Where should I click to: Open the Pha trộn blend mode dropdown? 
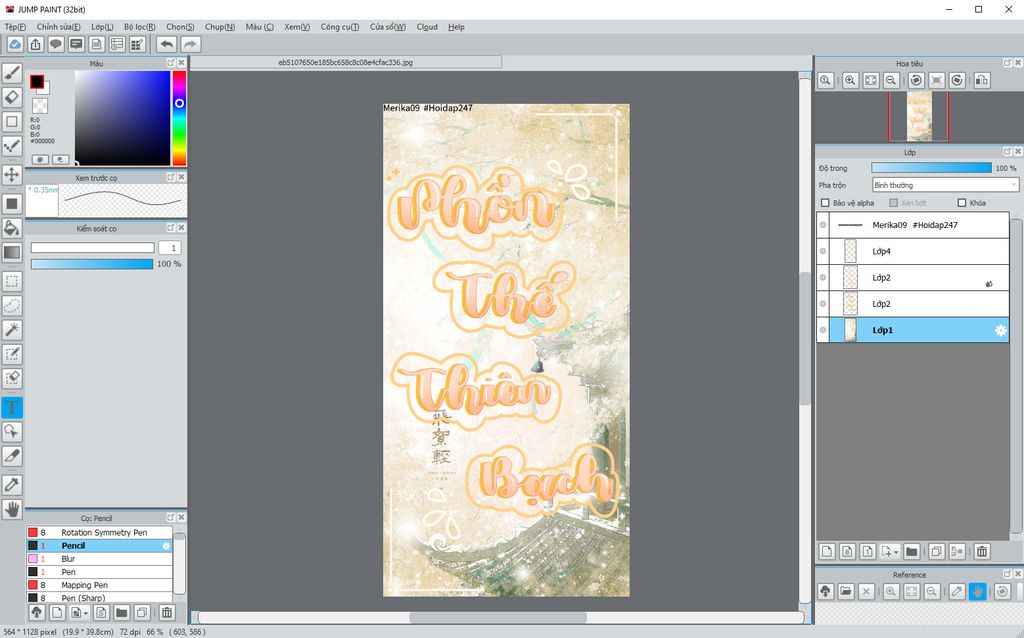[946, 185]
